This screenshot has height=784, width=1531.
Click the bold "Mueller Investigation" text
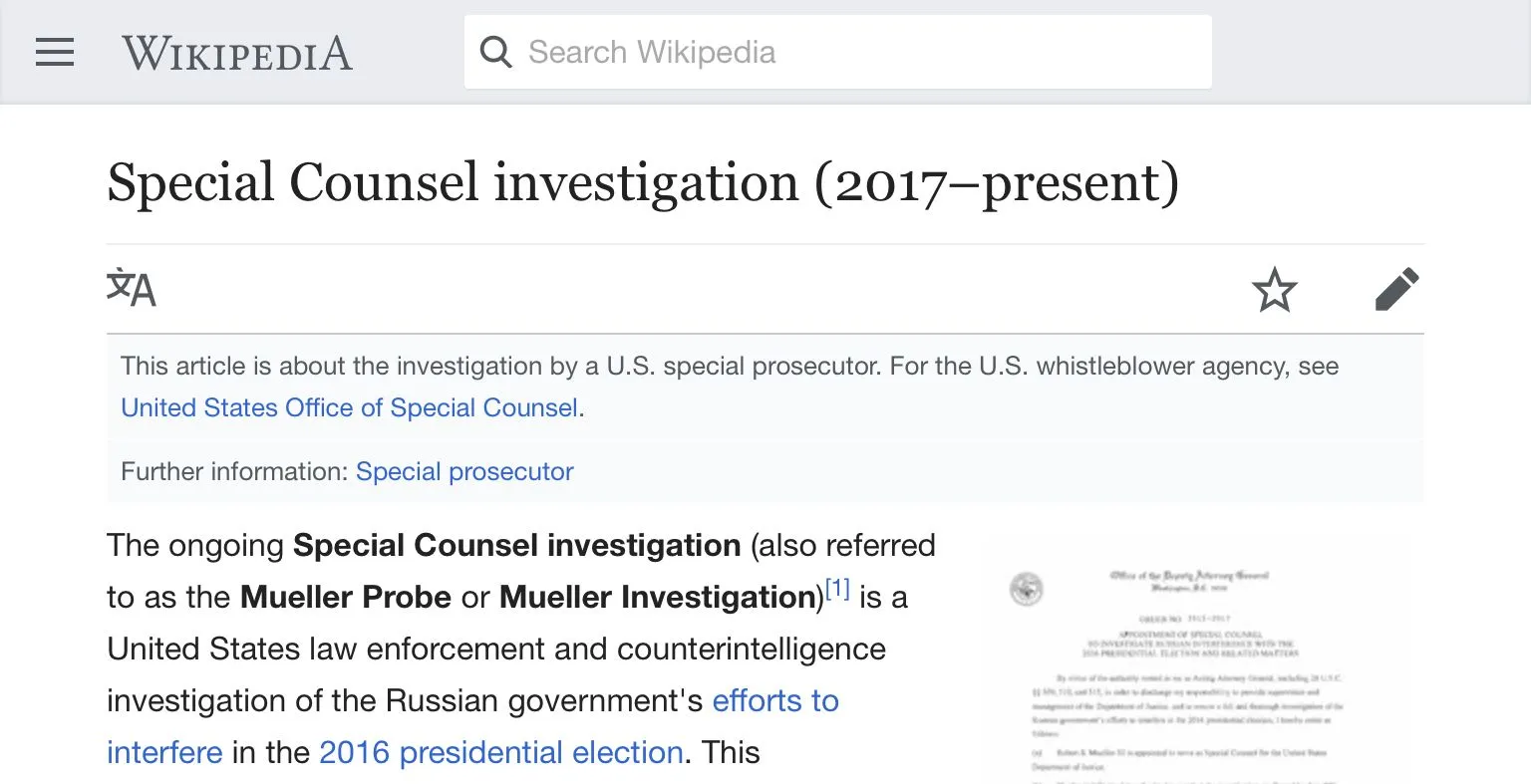point(658,598)
